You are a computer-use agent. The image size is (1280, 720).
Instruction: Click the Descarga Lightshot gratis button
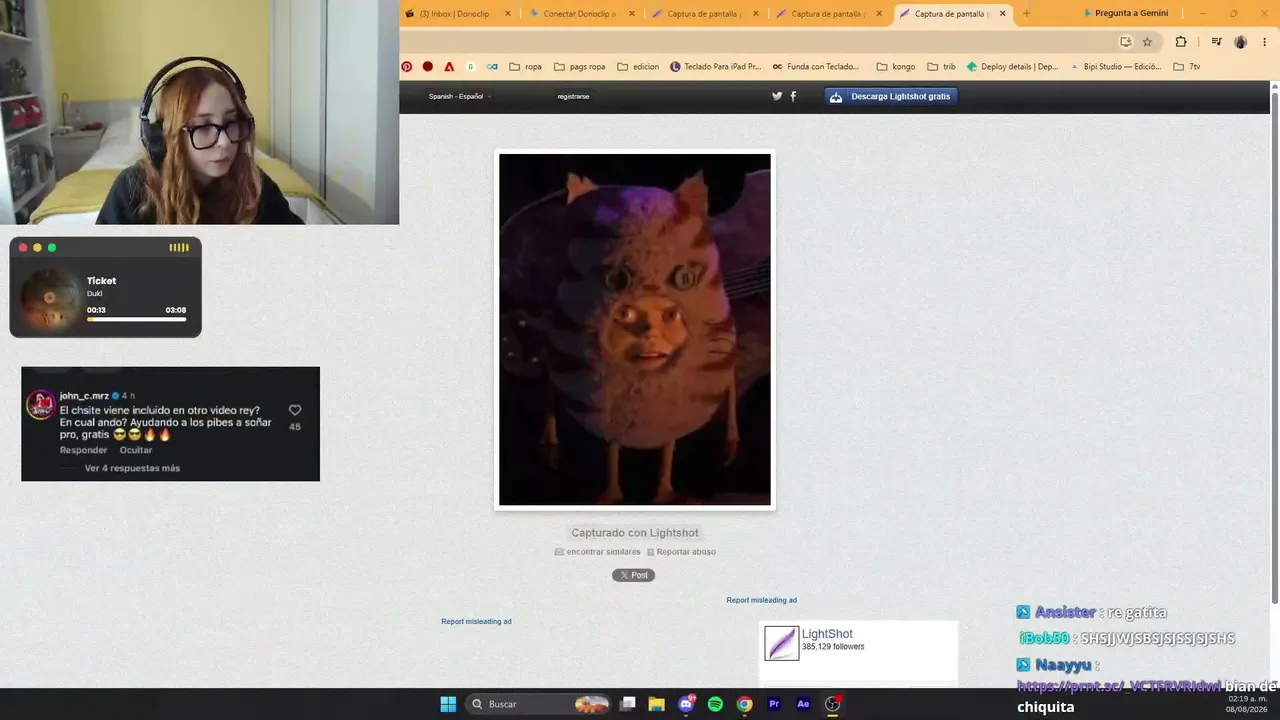coord(892,96)
